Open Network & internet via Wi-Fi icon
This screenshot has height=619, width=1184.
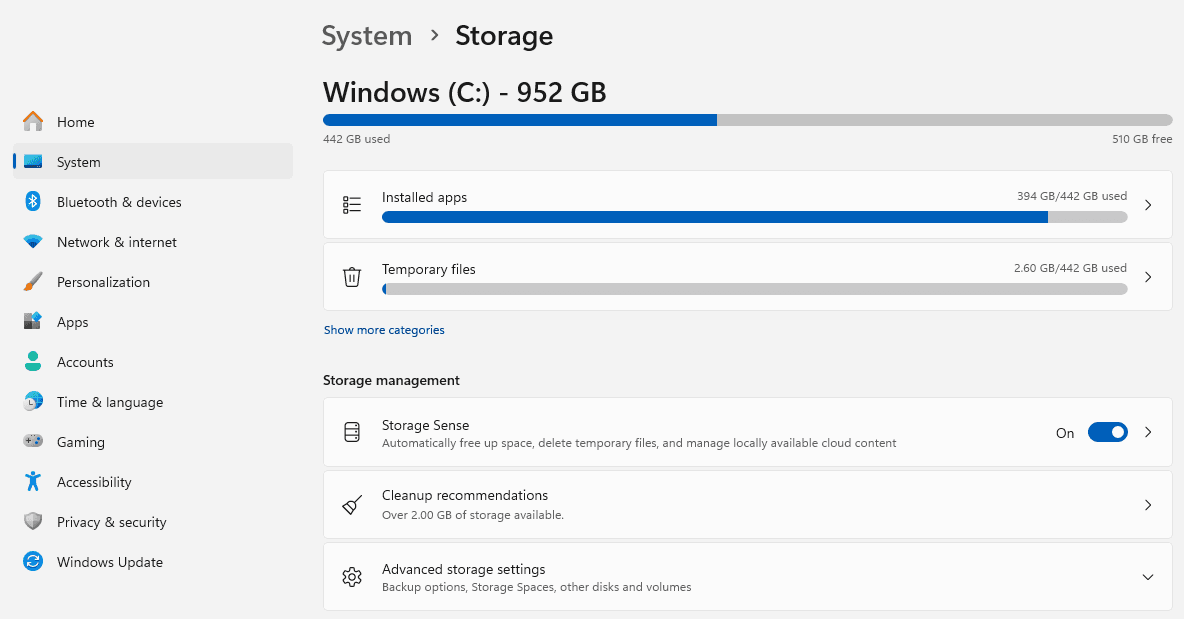click(33, 242)
